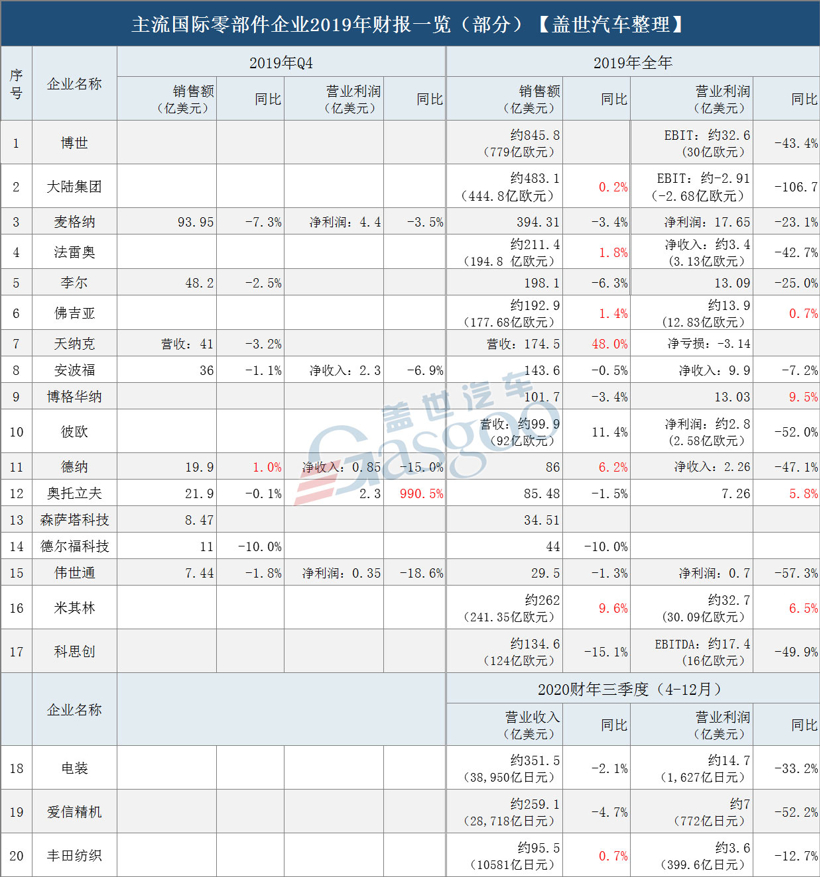
Task: Click company name '安波福'
Action: point(74,370)
